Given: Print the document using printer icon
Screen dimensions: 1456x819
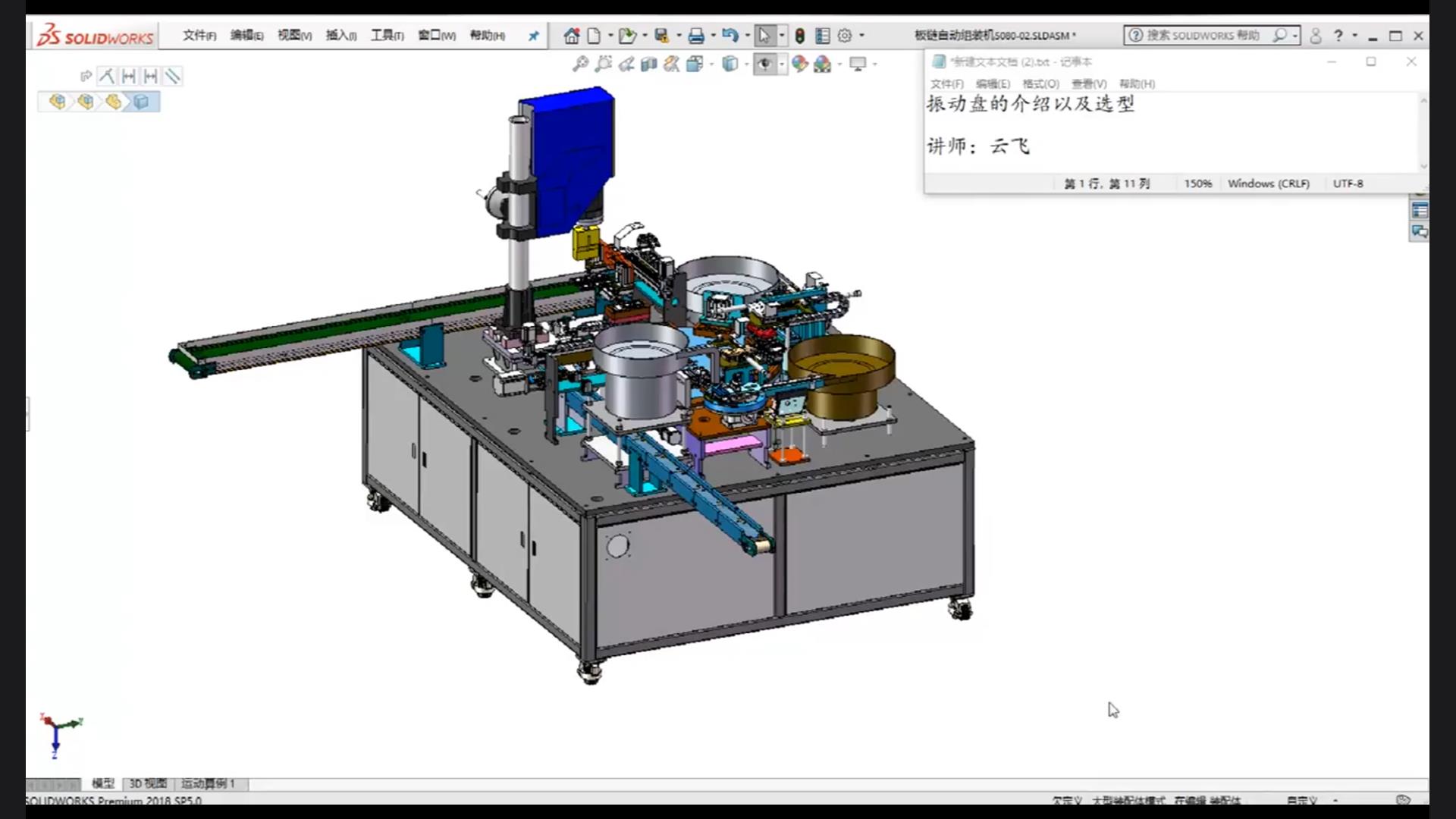Looking at the screenshot, I should (x=696, y=36).
